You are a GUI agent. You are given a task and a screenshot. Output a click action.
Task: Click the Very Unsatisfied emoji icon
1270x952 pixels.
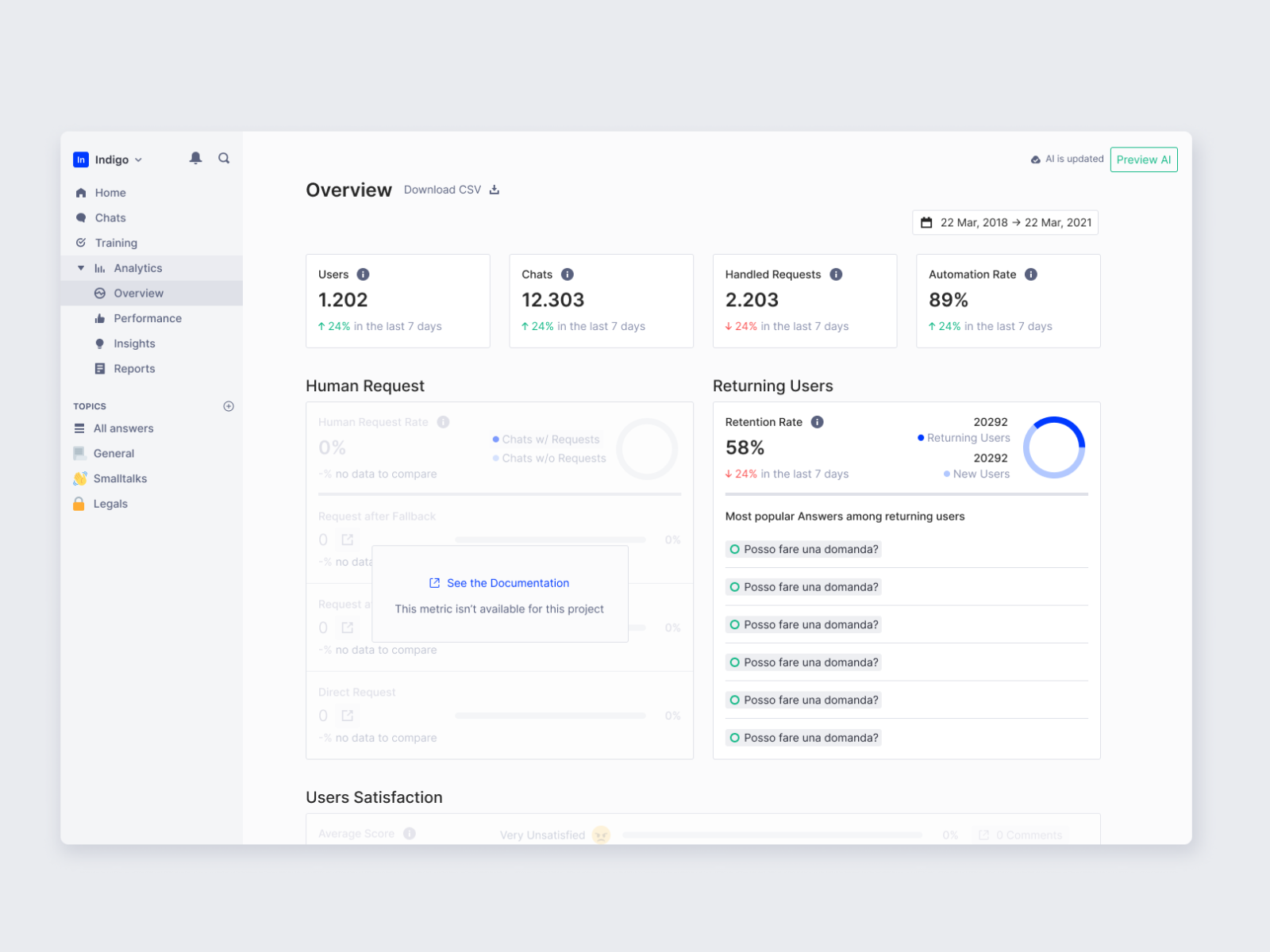coord(601,835)
